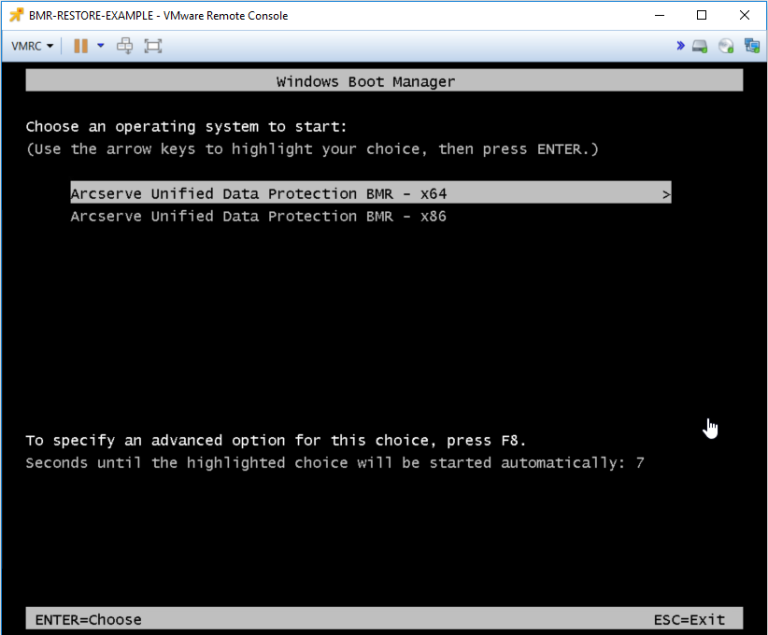Close the VMware Remote Console window

pyautogui.click(x=744, y=15)
